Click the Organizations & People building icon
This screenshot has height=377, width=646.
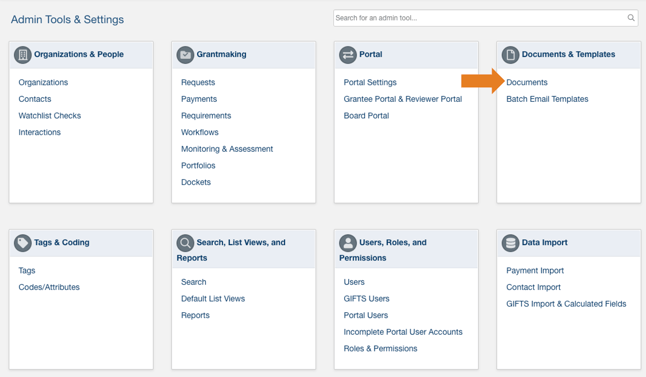23,55
